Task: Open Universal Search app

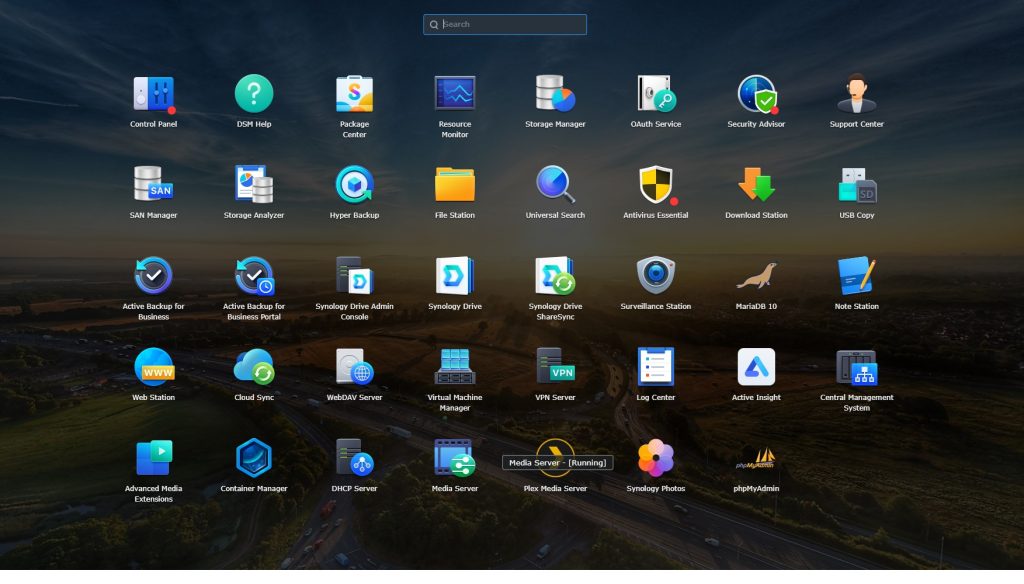Action: 555,184
